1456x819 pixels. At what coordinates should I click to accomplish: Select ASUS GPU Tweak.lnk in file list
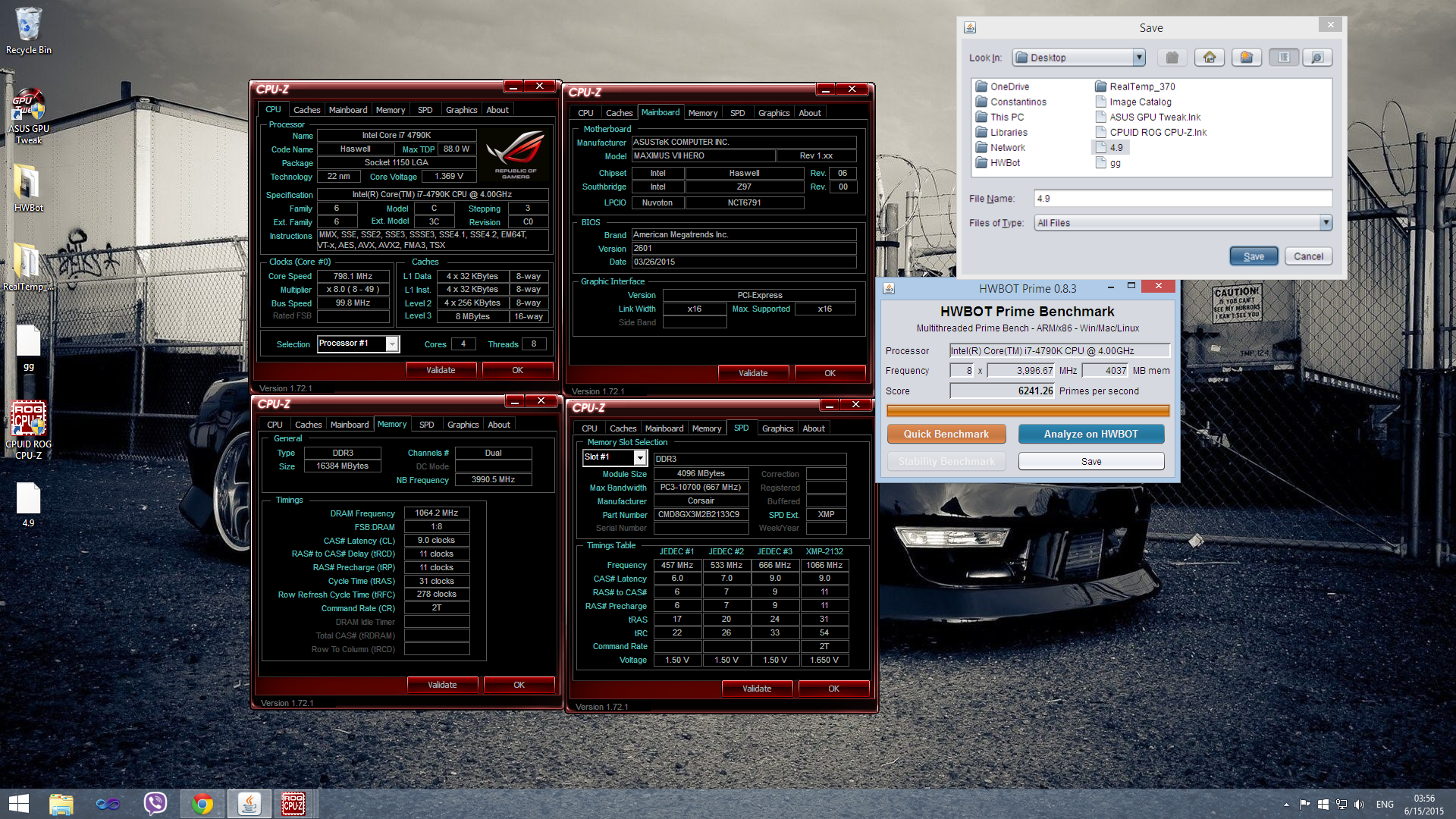point(1148,117)
